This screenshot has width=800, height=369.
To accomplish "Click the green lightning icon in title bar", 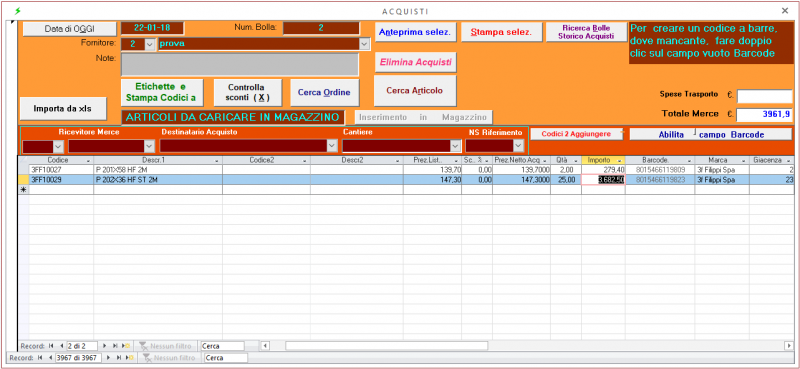I will point(18,11).
